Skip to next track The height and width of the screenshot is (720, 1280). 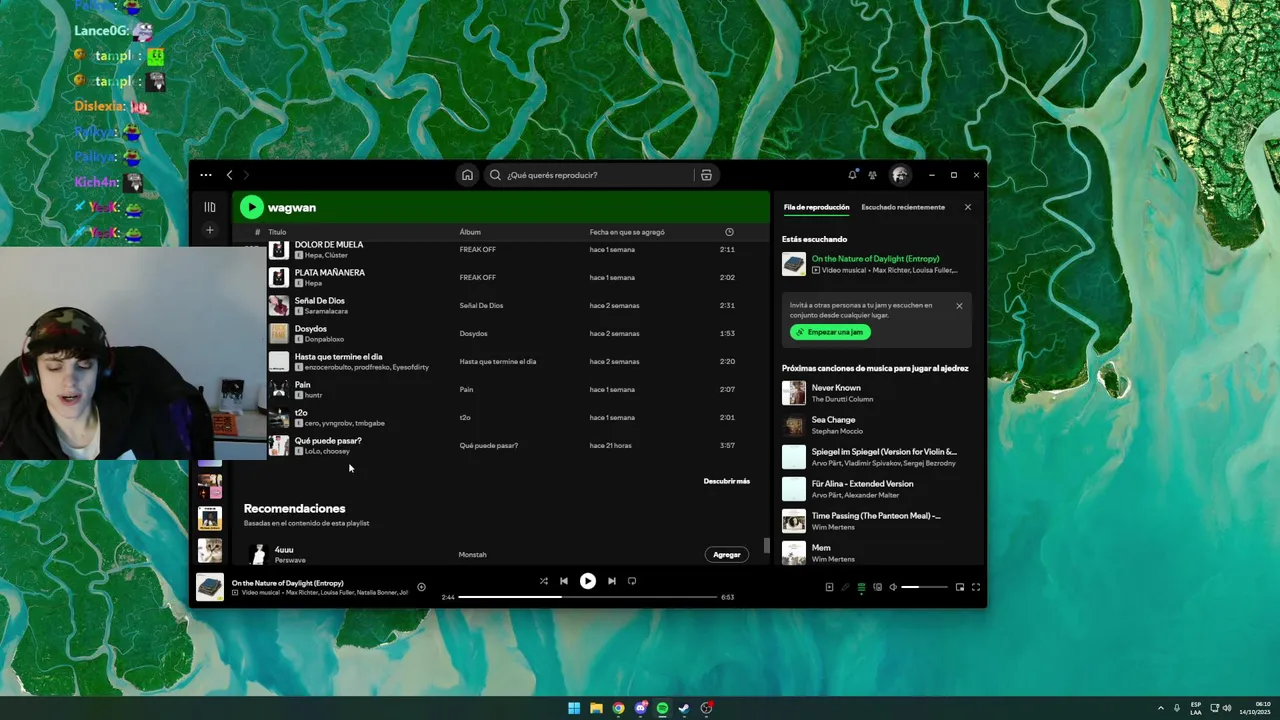[x=611, y=581]
